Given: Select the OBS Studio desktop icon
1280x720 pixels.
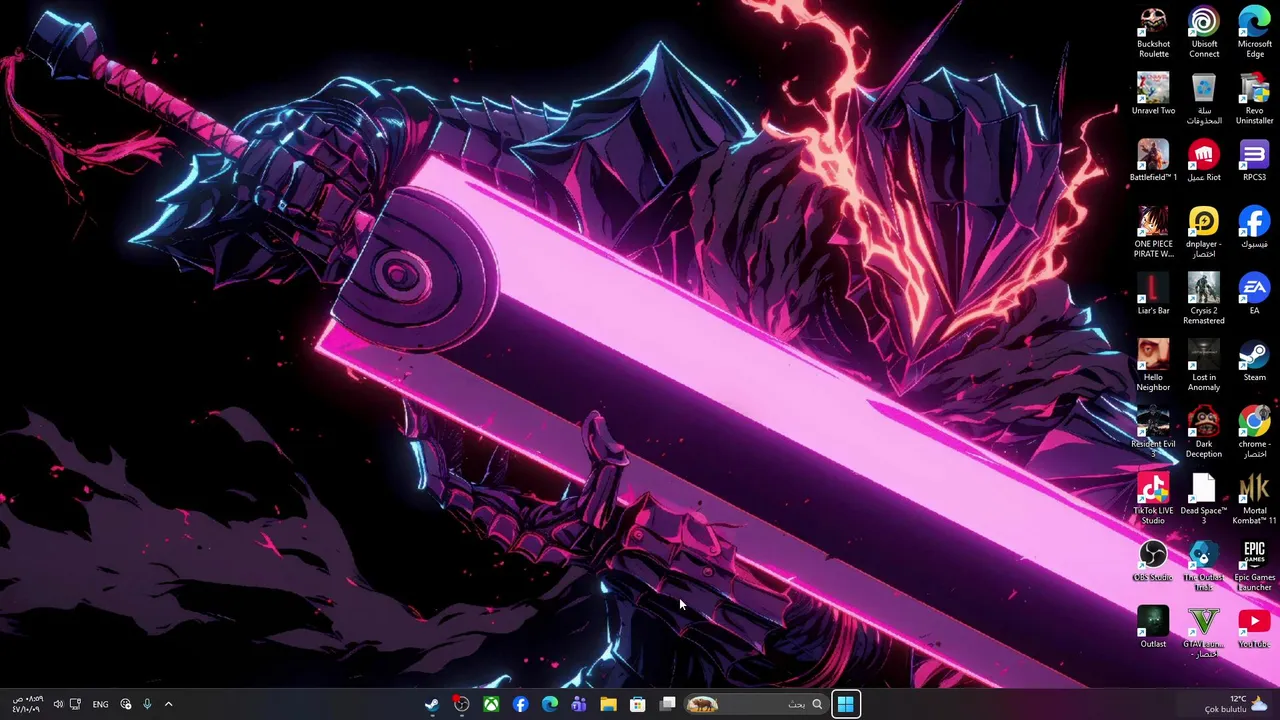Looking at the screenshot, I should click(1153, 562).
